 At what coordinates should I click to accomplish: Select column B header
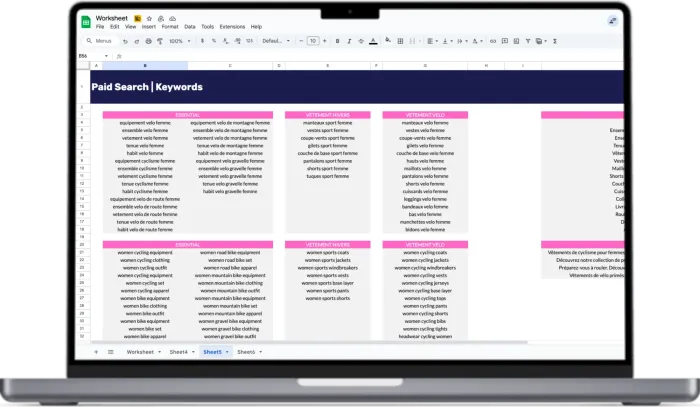(x=145, y=66)
